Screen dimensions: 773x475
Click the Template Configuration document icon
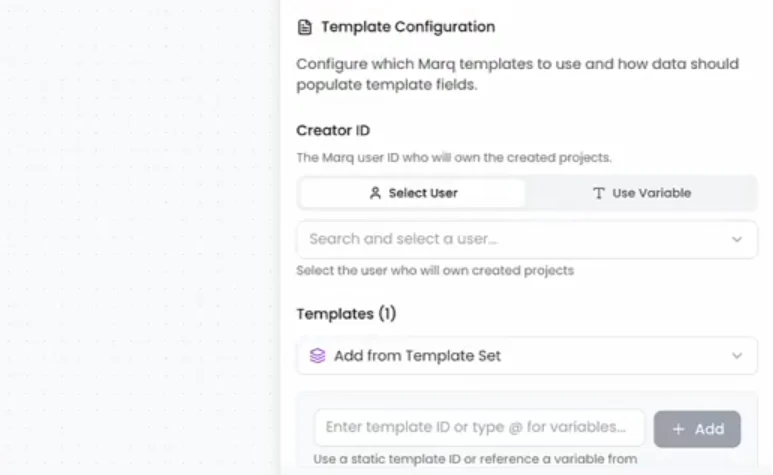click(305, 27)
